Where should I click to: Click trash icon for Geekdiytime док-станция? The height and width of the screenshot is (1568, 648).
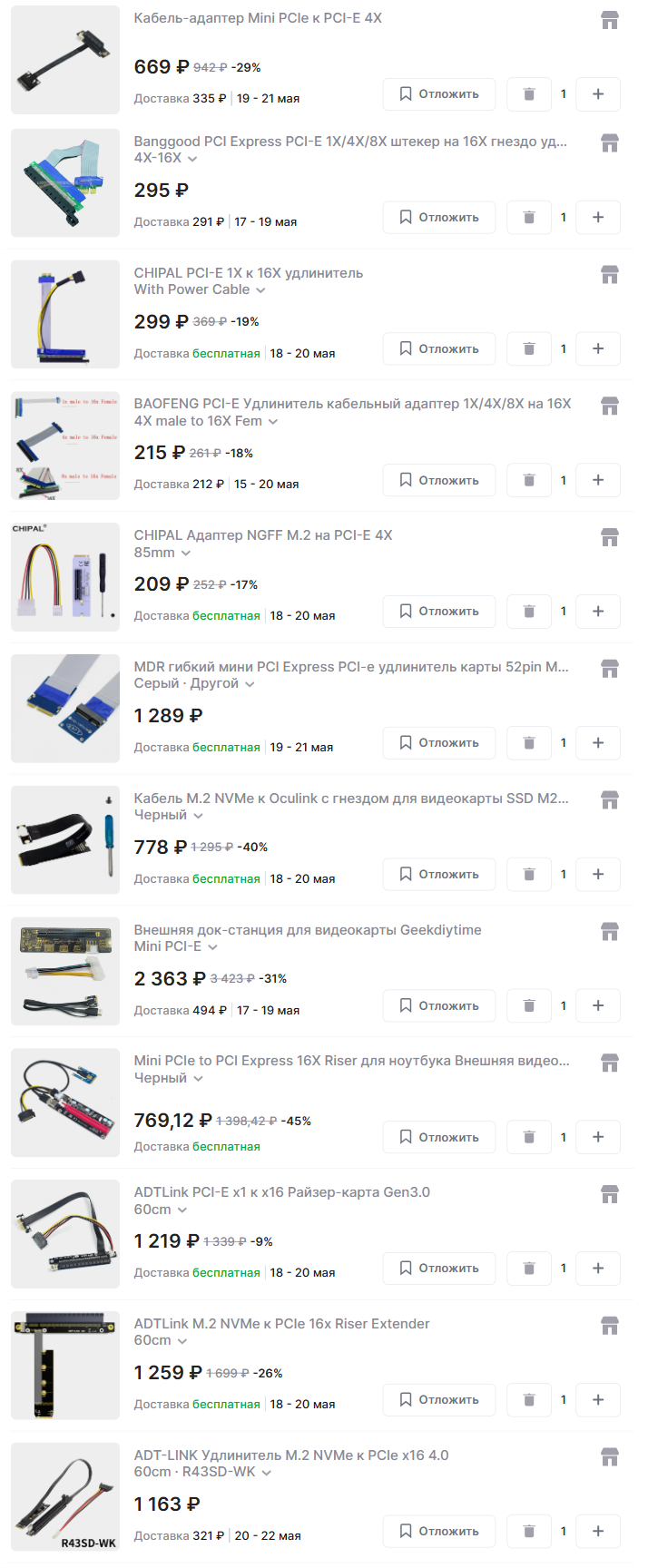click(x=529, y=1005)
